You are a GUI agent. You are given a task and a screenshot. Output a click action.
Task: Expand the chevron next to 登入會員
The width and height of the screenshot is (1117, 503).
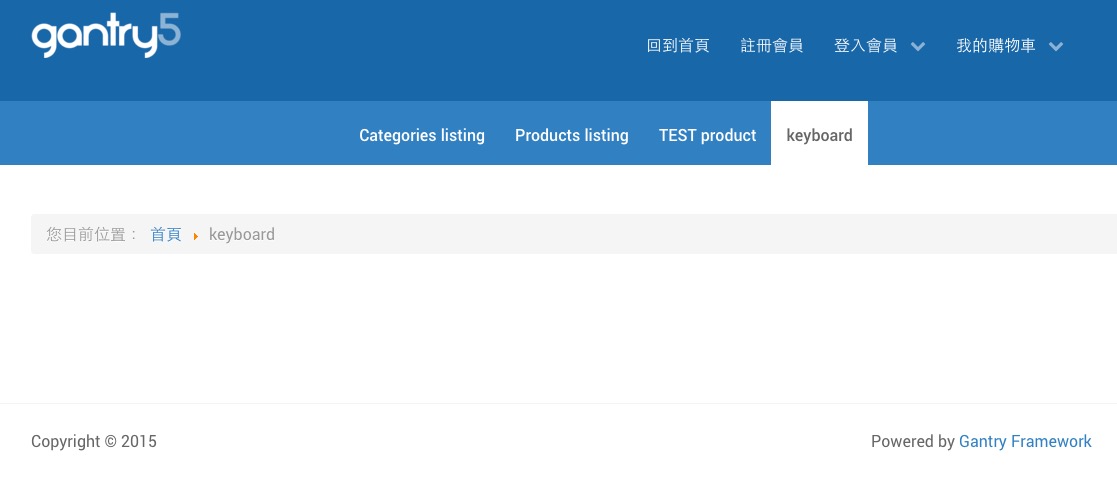pyautogui.click(x=918, y=47)
